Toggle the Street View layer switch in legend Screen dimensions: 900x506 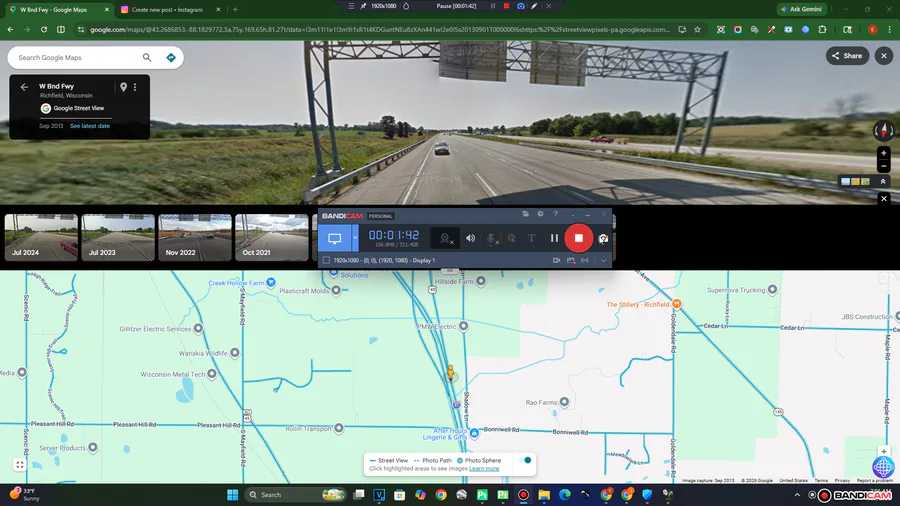525,460
